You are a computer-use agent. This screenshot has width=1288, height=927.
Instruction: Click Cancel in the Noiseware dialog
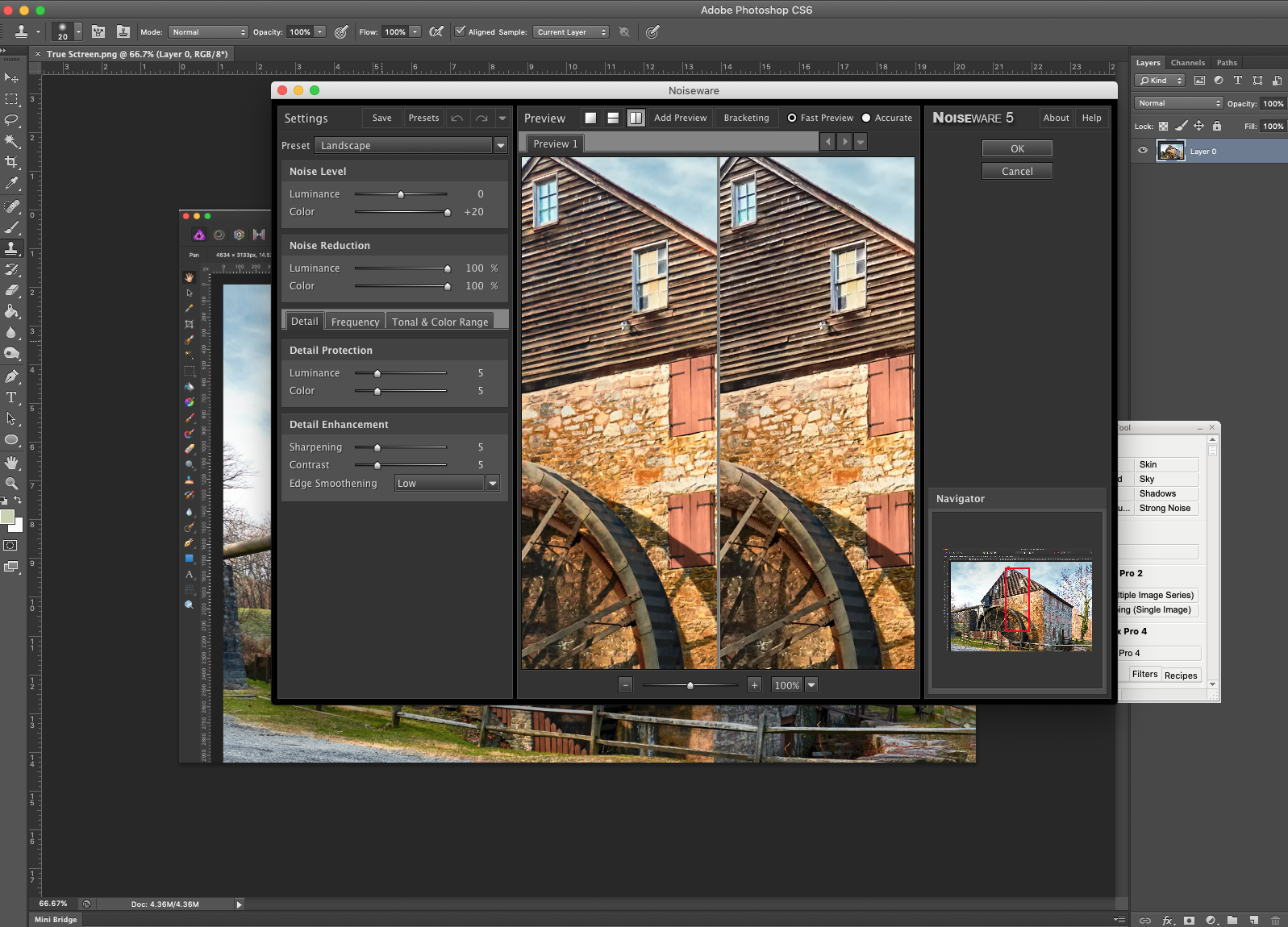(x=1017, y=171)
